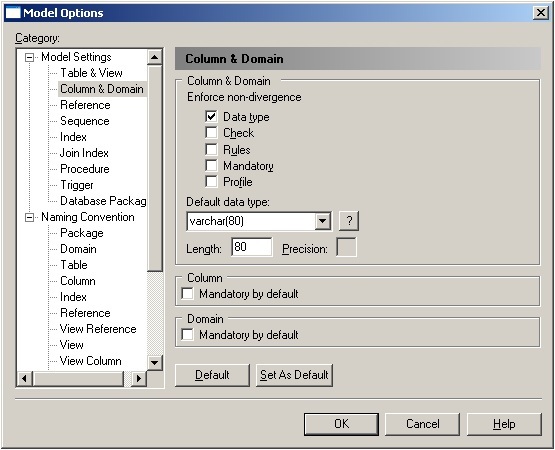This screenshot has width=555, height=450.
Task: Select Table under Naming Convention
Action: [74, 265]
